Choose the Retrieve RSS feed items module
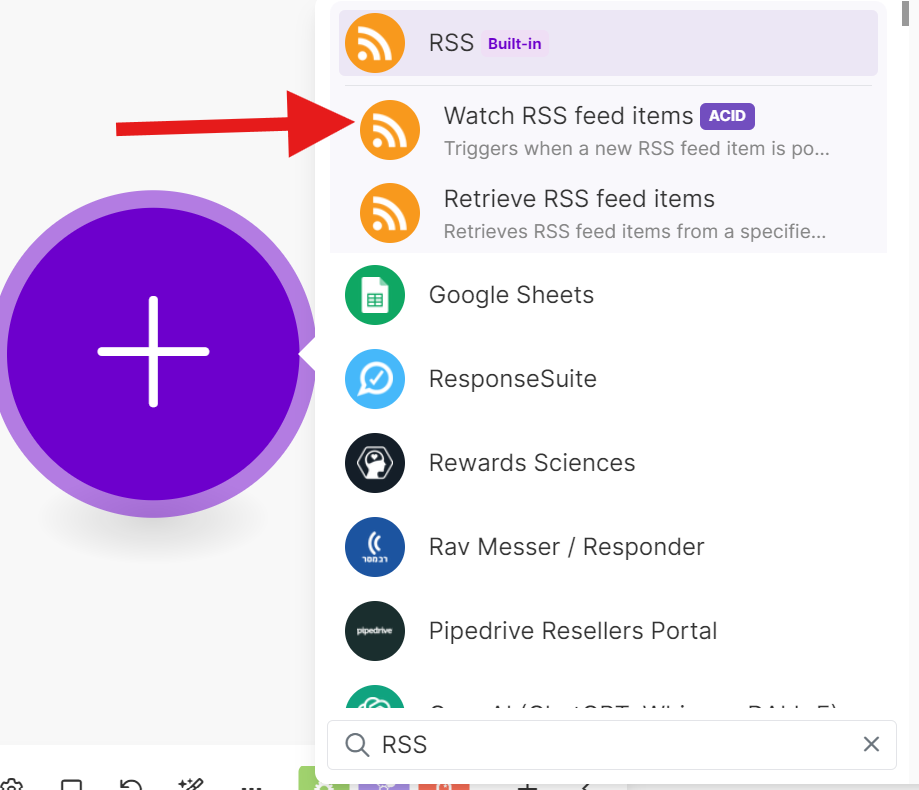Image resolution: width=919 pixels, height=790 pixels. tap(608, 213)
